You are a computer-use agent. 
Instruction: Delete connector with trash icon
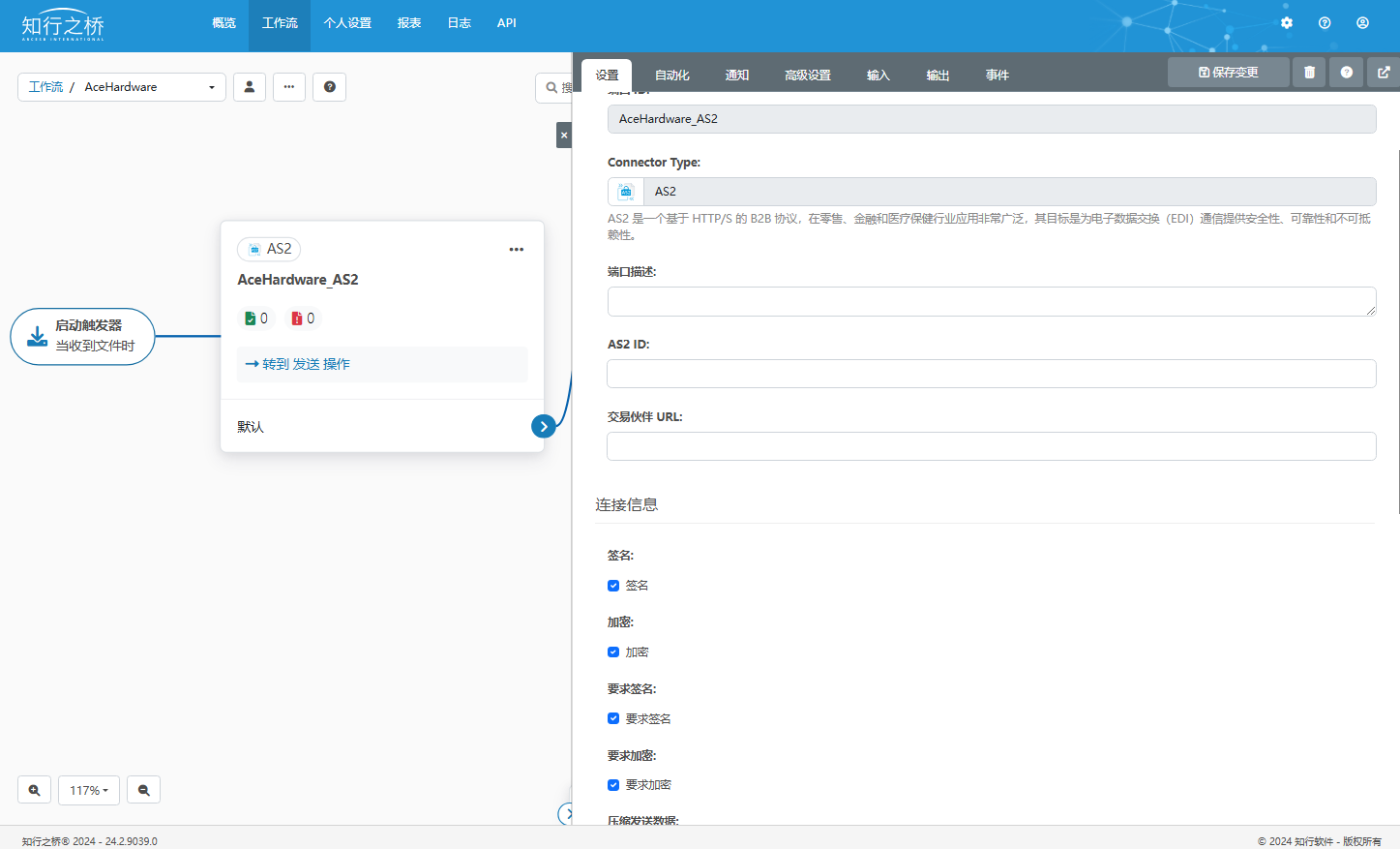click(1309, 73)
